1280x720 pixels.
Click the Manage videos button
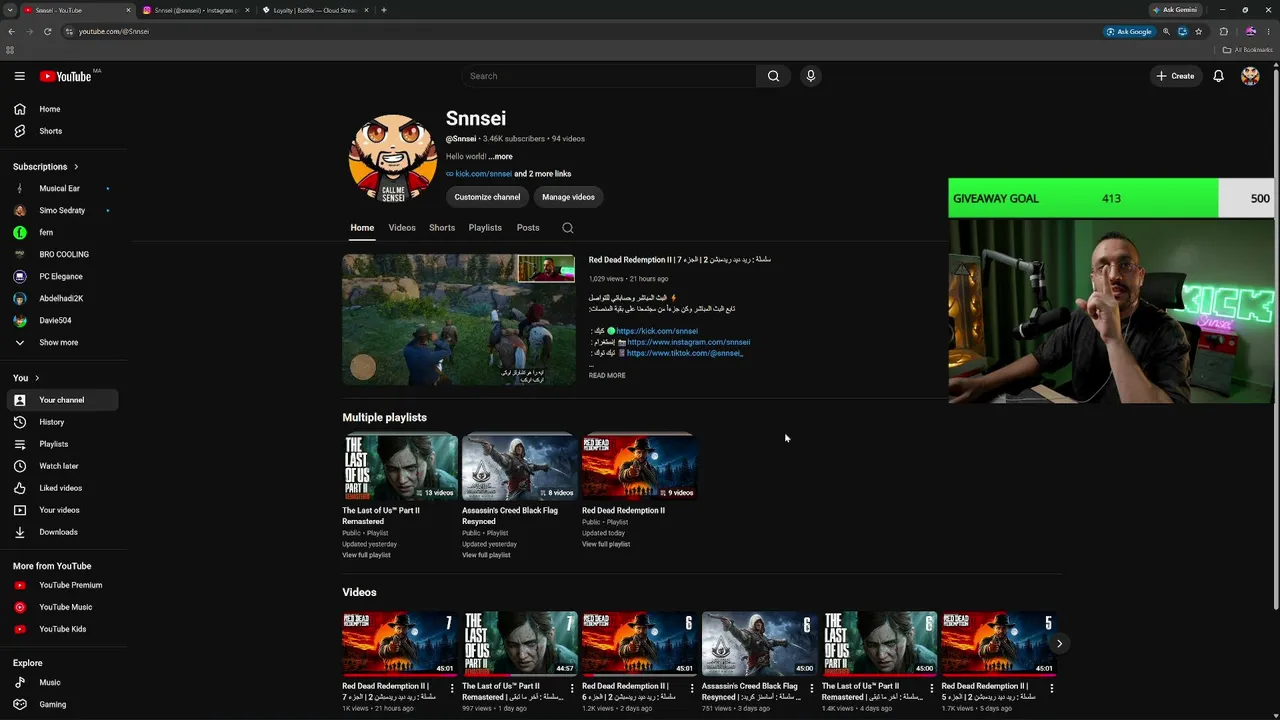click(x=568, y=197)
